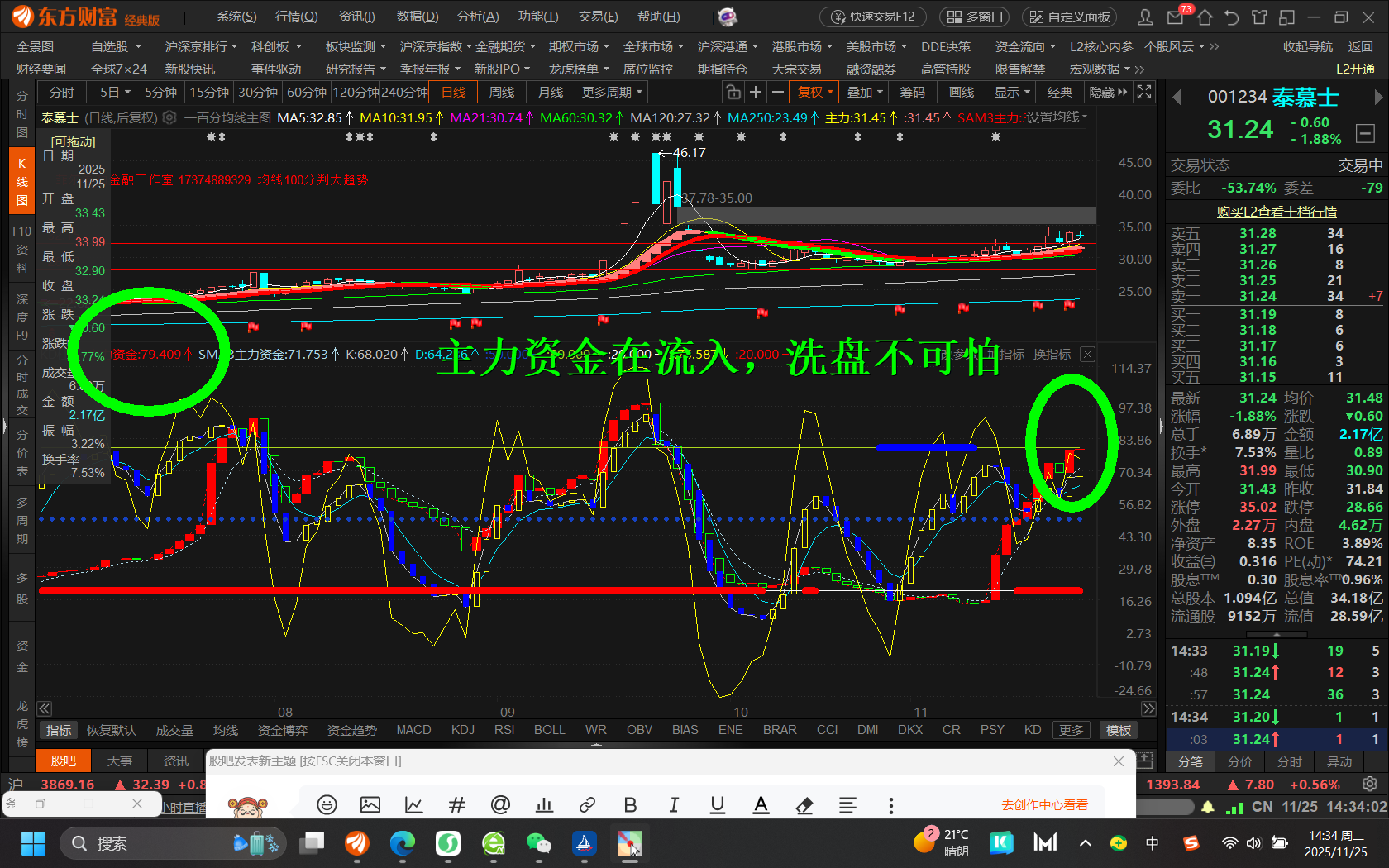
Task: Open the skin theme shirt icon
Action: 1259,17
